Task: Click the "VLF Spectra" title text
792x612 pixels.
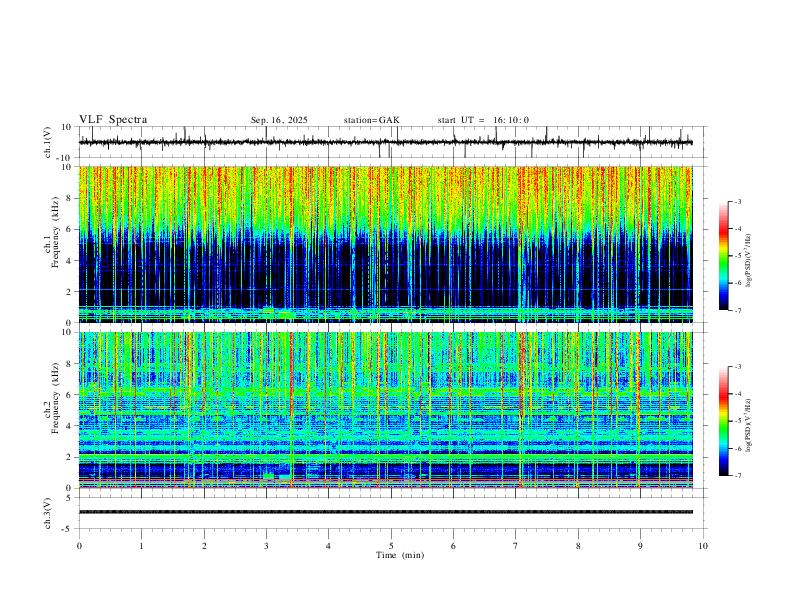Action: [113, 120]
